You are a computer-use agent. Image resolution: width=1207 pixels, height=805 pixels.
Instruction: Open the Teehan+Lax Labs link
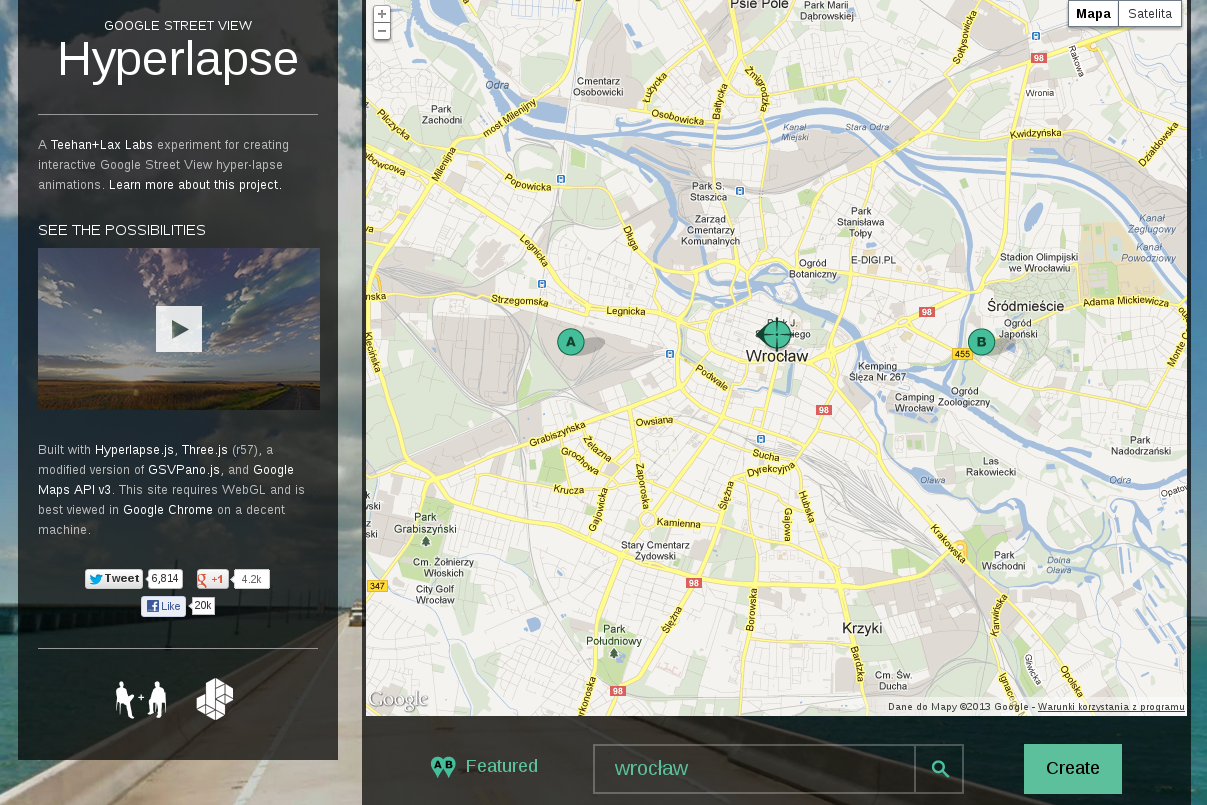102,145
